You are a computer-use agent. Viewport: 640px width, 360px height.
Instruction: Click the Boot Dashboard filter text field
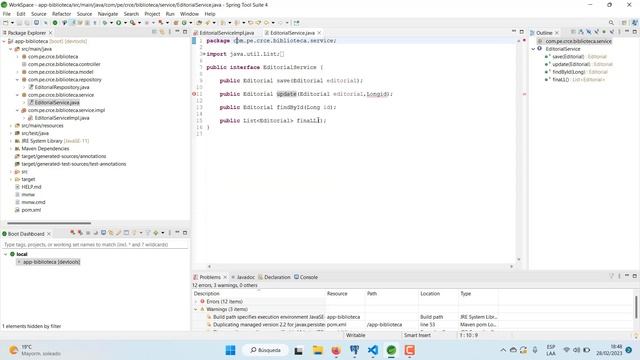(95, 244)
